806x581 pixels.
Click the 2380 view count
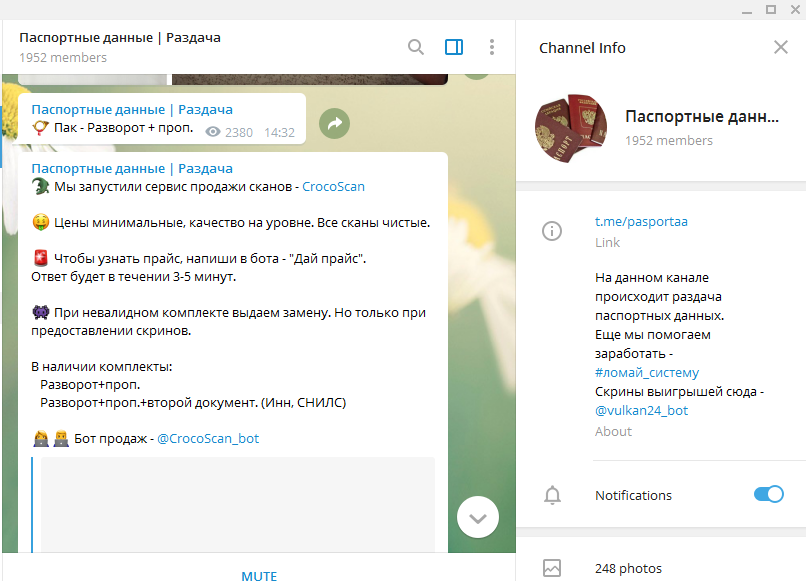pyautogui.click(x=239, y=133)
